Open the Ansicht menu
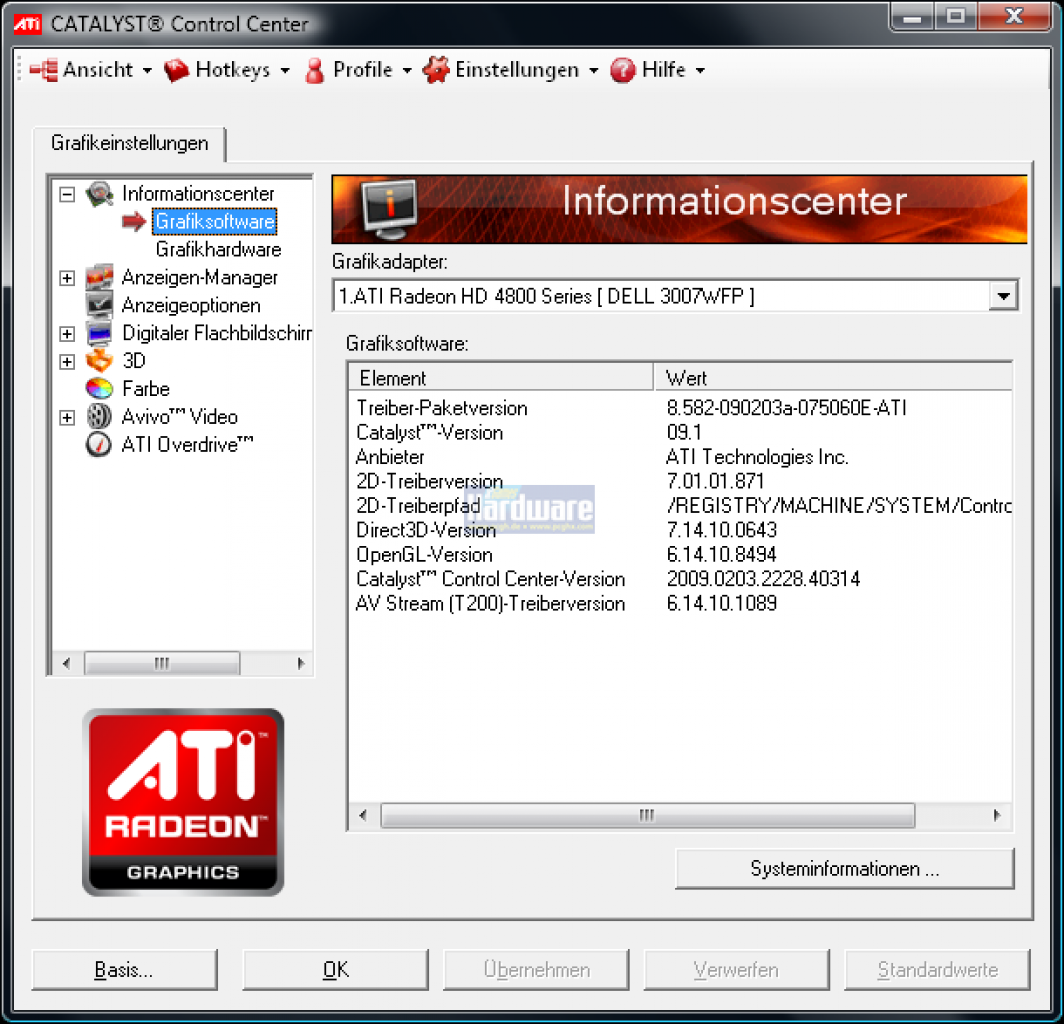This screenshot has height=1024, width=1064. click(x=90, y=70)
